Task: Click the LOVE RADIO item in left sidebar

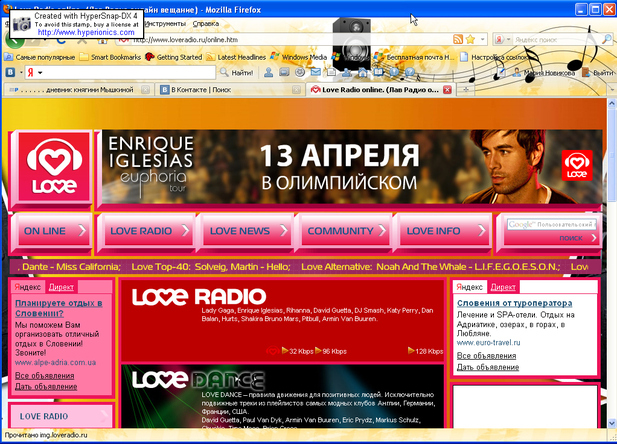Action: (61, 416)
